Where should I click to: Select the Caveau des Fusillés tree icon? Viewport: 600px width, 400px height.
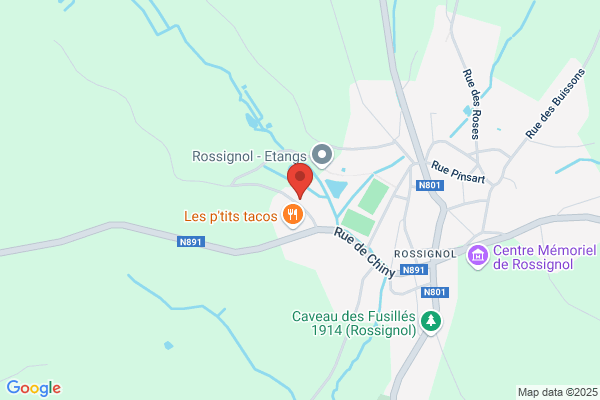coord(431,322)
